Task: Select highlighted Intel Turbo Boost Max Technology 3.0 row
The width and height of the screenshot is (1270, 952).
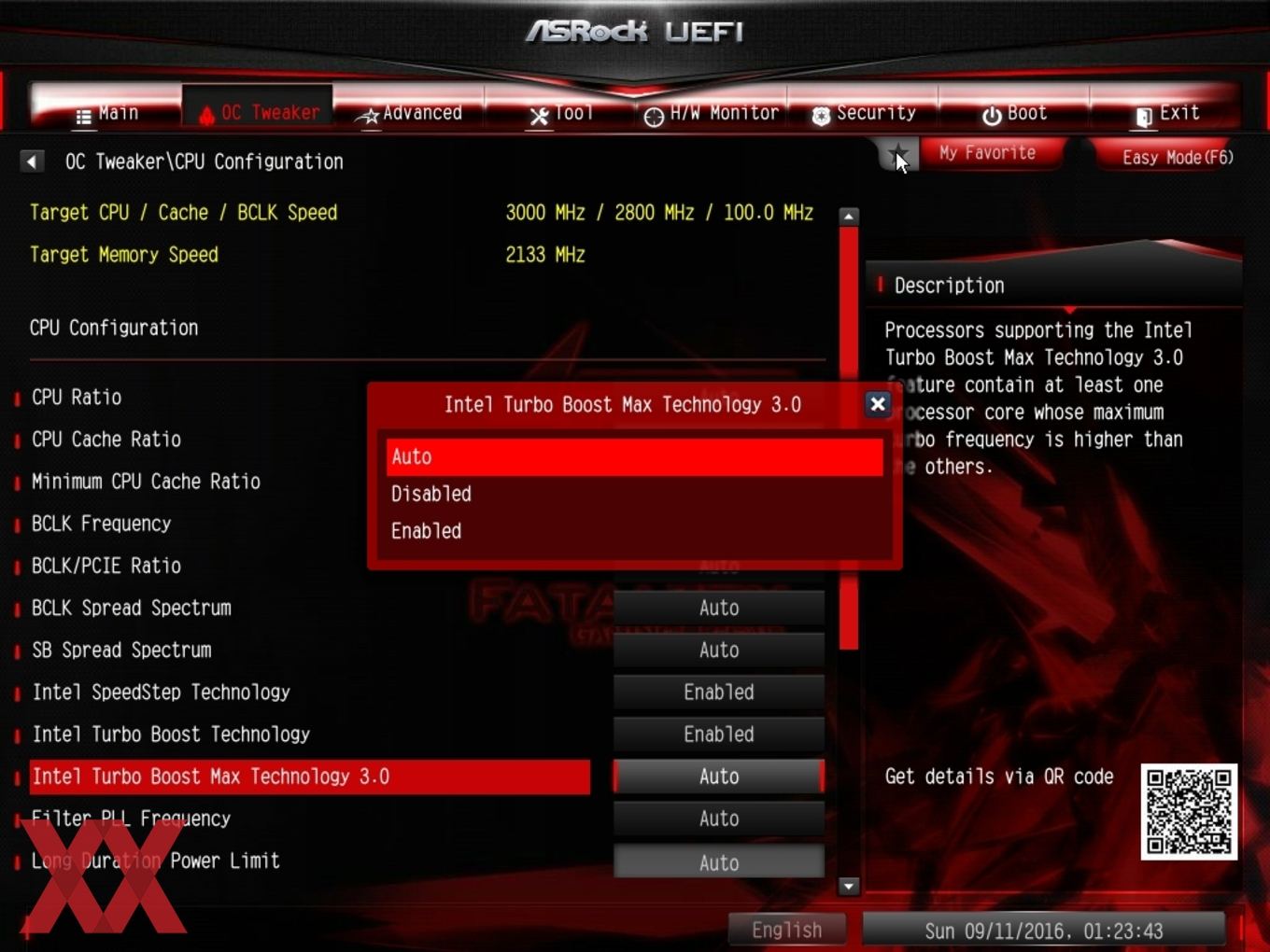Action: point(310,777)
